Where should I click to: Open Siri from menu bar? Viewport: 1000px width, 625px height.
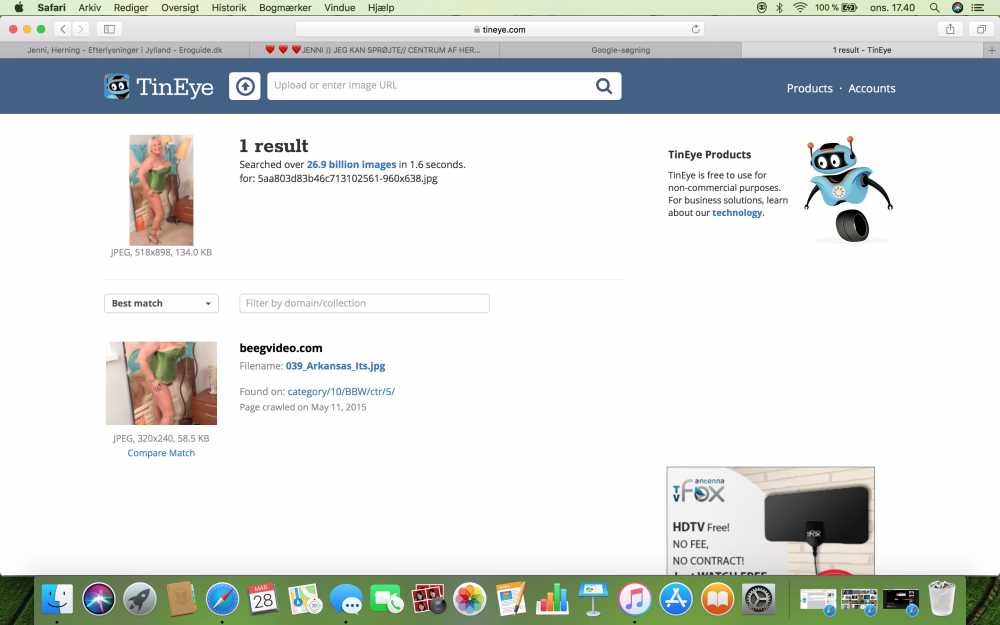click(x=957, y=8)
